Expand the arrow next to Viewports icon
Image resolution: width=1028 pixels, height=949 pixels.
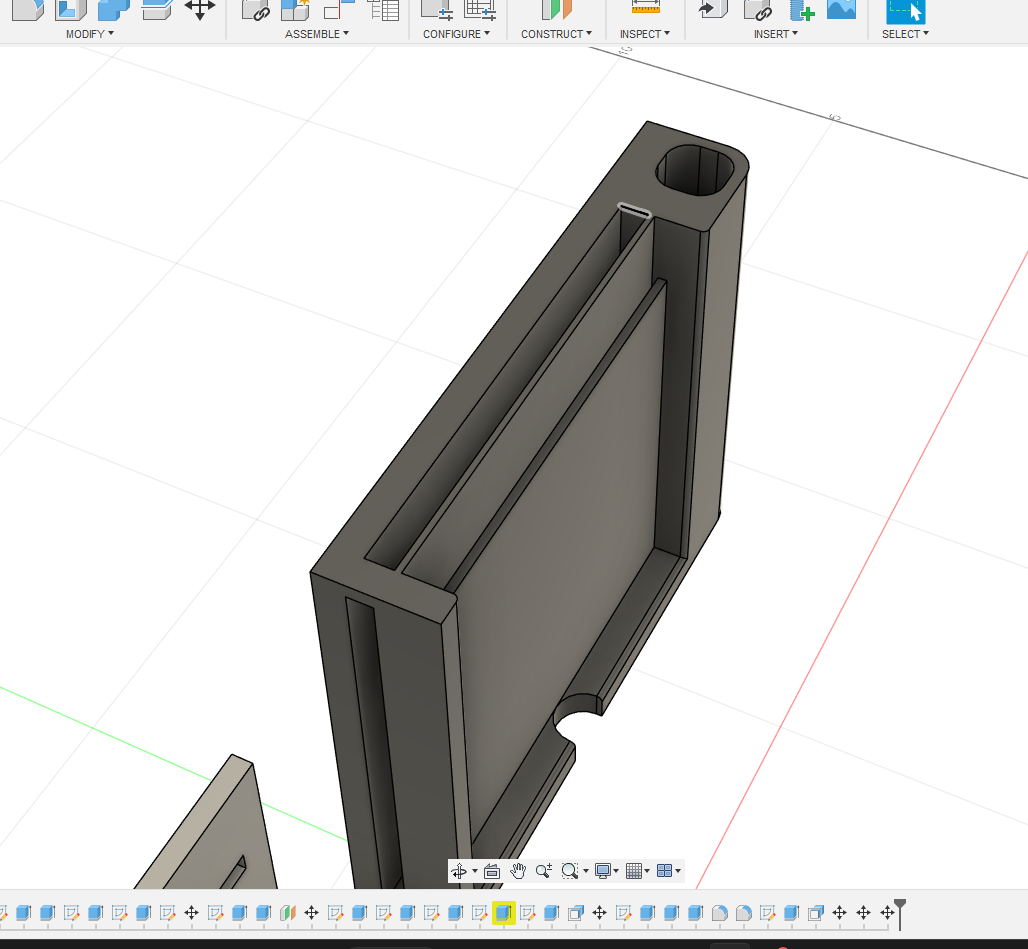coord(678,871)
